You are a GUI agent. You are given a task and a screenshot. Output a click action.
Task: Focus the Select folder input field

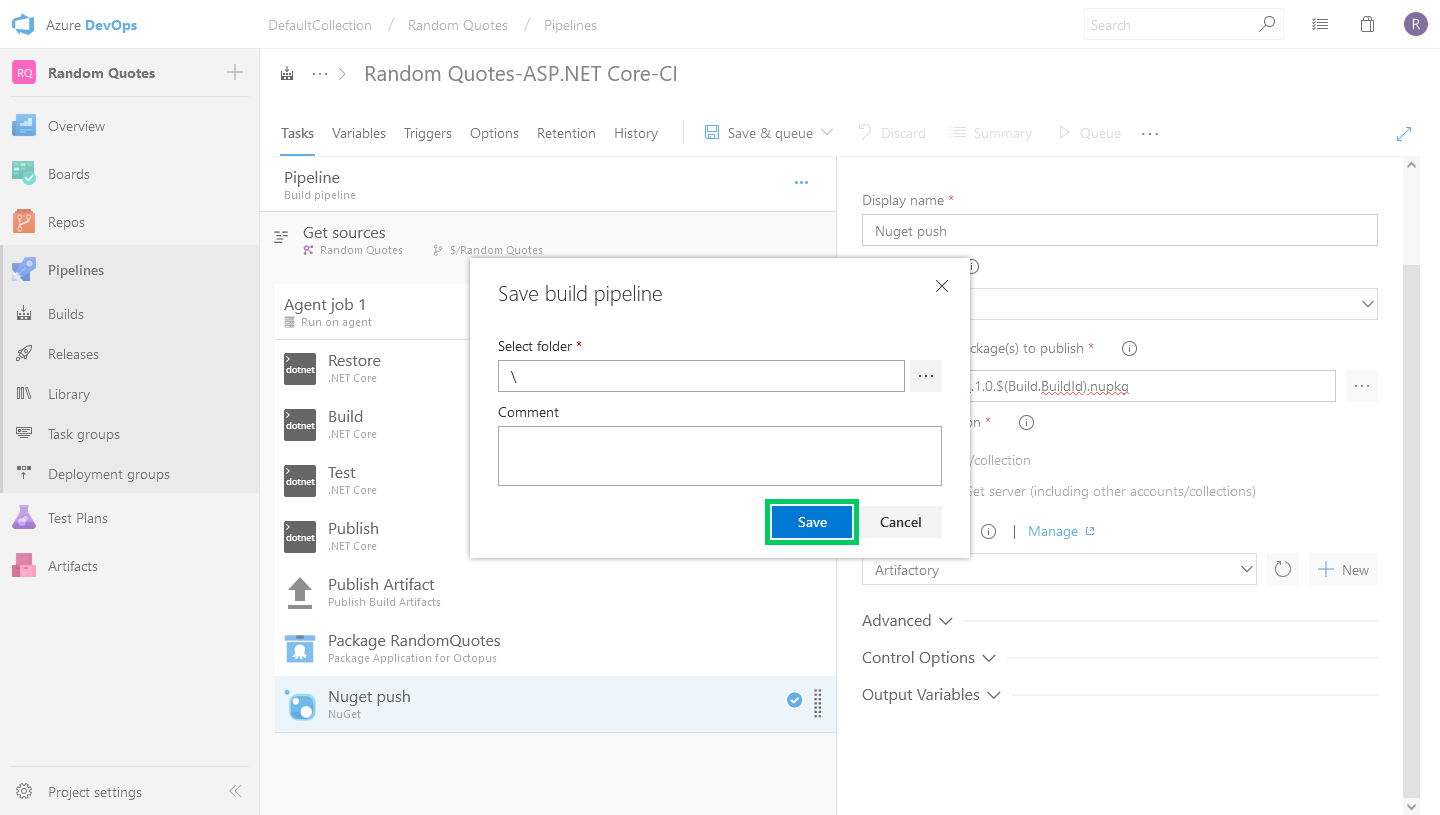pyautogui.click(x=701, y=376)
